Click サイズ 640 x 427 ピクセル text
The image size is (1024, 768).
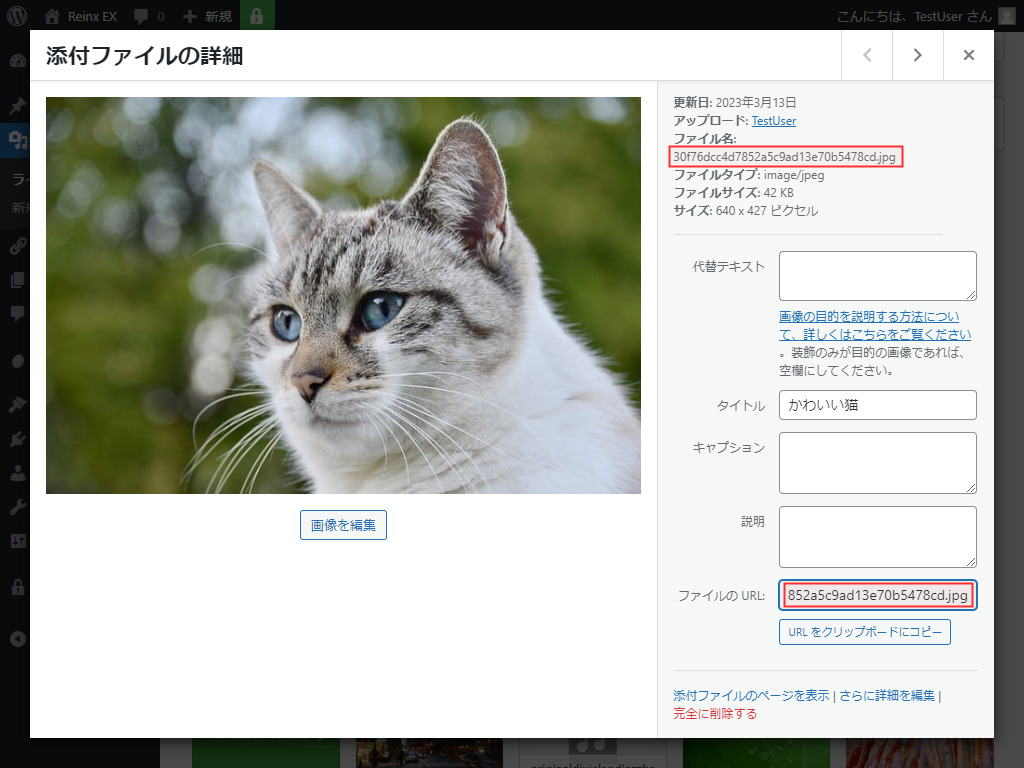pos(746,211)
